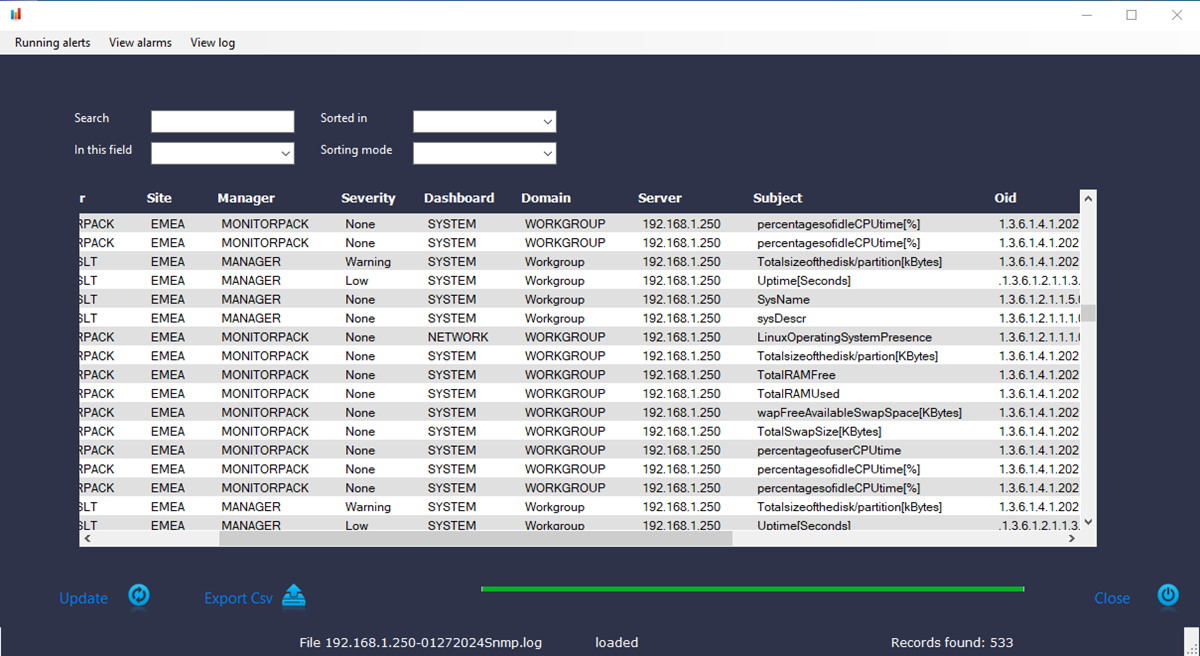Click the Export Csv upload icon
This screenshot has width=1200, height=656.
tap(293, 596)
